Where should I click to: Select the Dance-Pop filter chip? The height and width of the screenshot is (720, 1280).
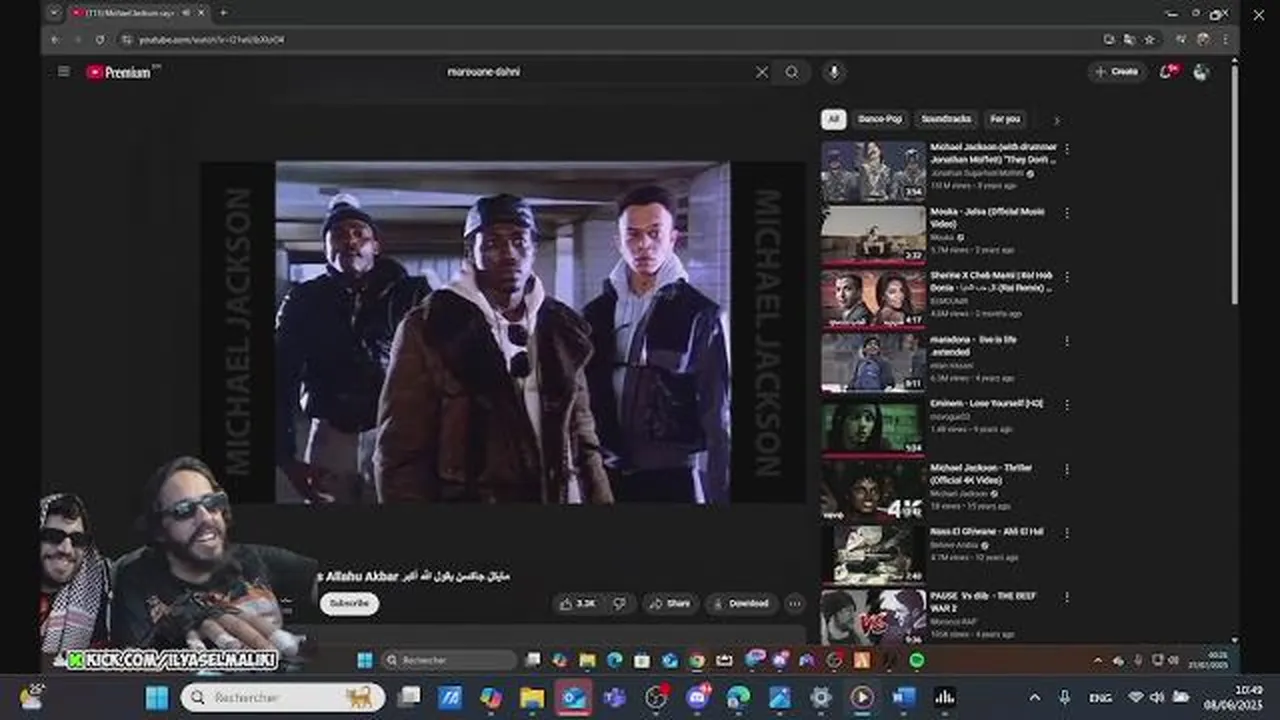click(x=880, y=119)
